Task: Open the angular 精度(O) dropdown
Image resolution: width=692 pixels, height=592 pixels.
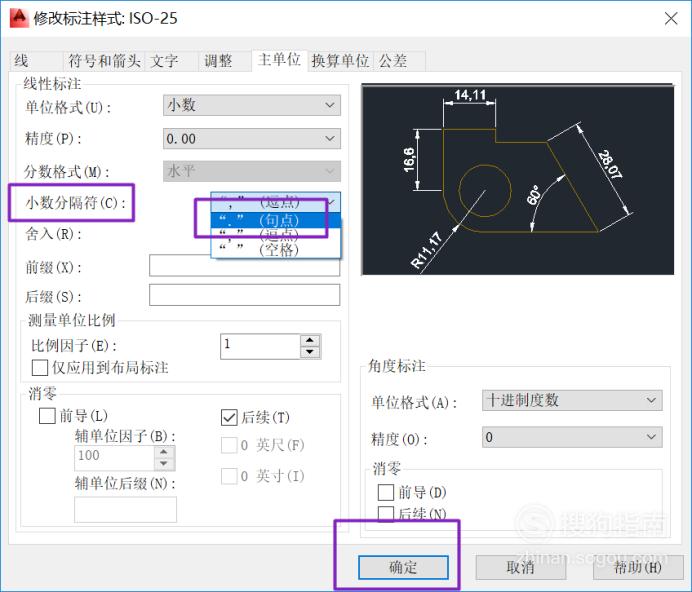Action: pyautogui.click(x=572, y=437)
